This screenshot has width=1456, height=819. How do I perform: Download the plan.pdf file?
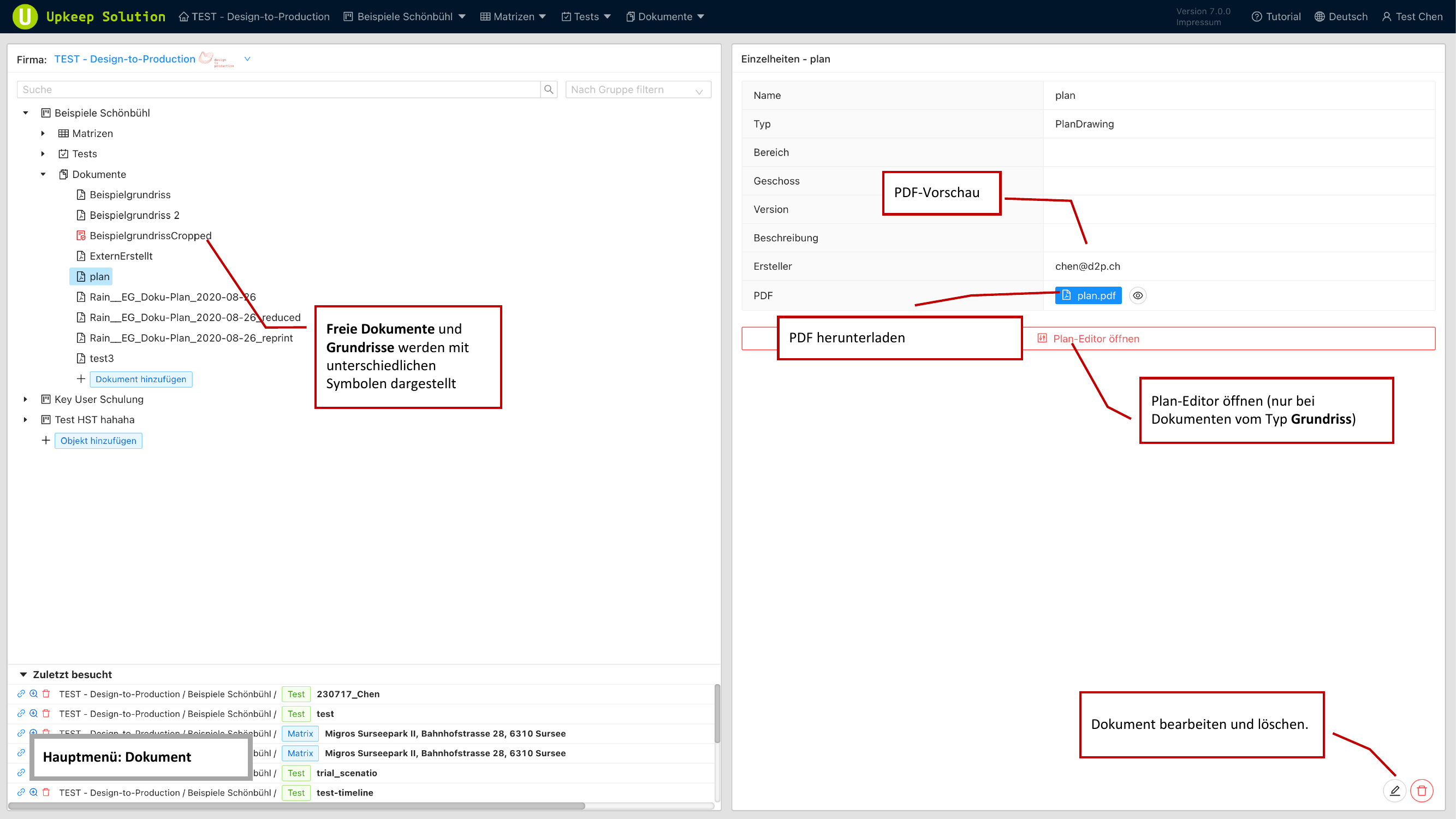click(x=1087, y=295)
